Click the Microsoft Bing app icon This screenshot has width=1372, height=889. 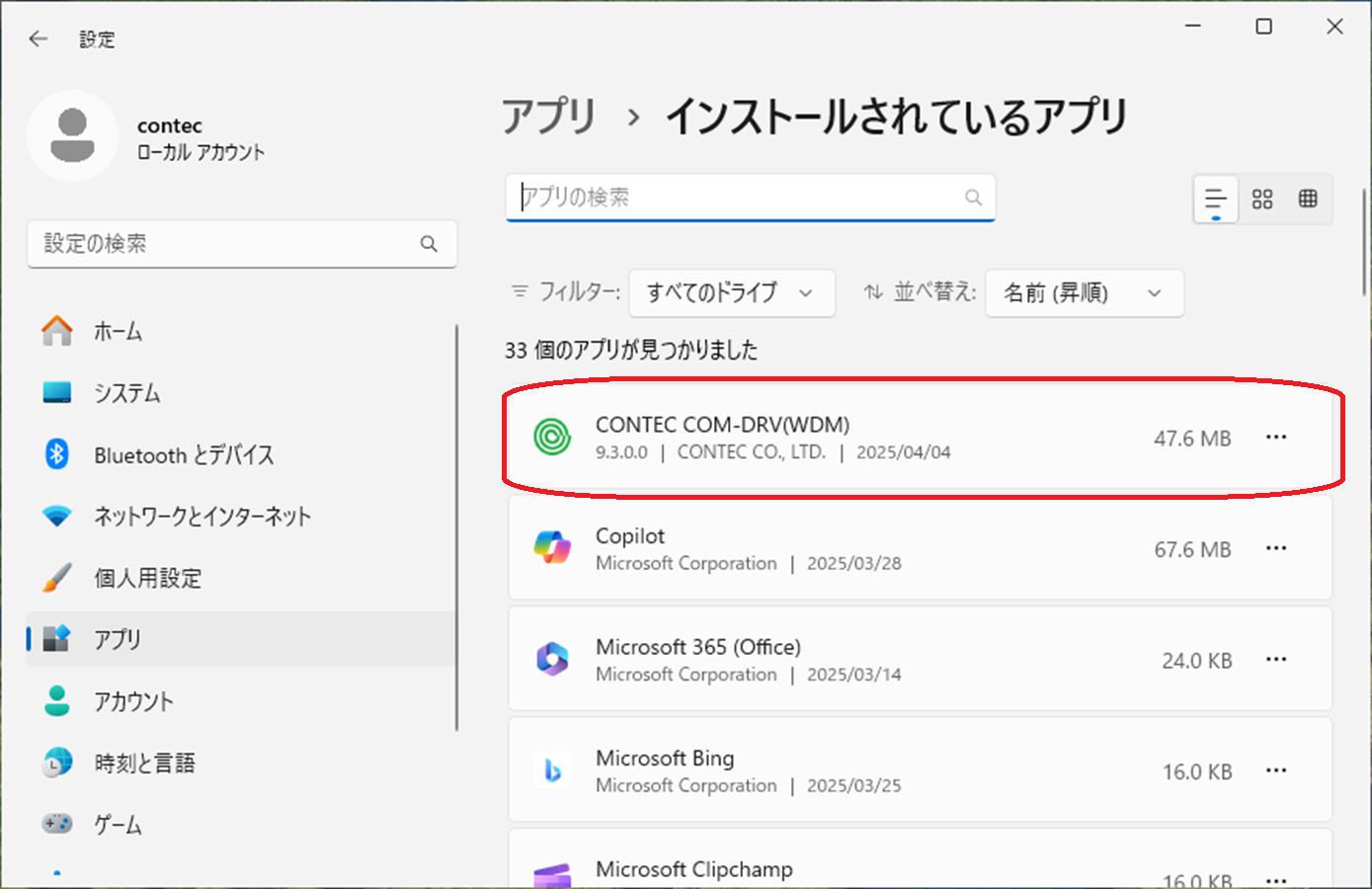[552, 770]
